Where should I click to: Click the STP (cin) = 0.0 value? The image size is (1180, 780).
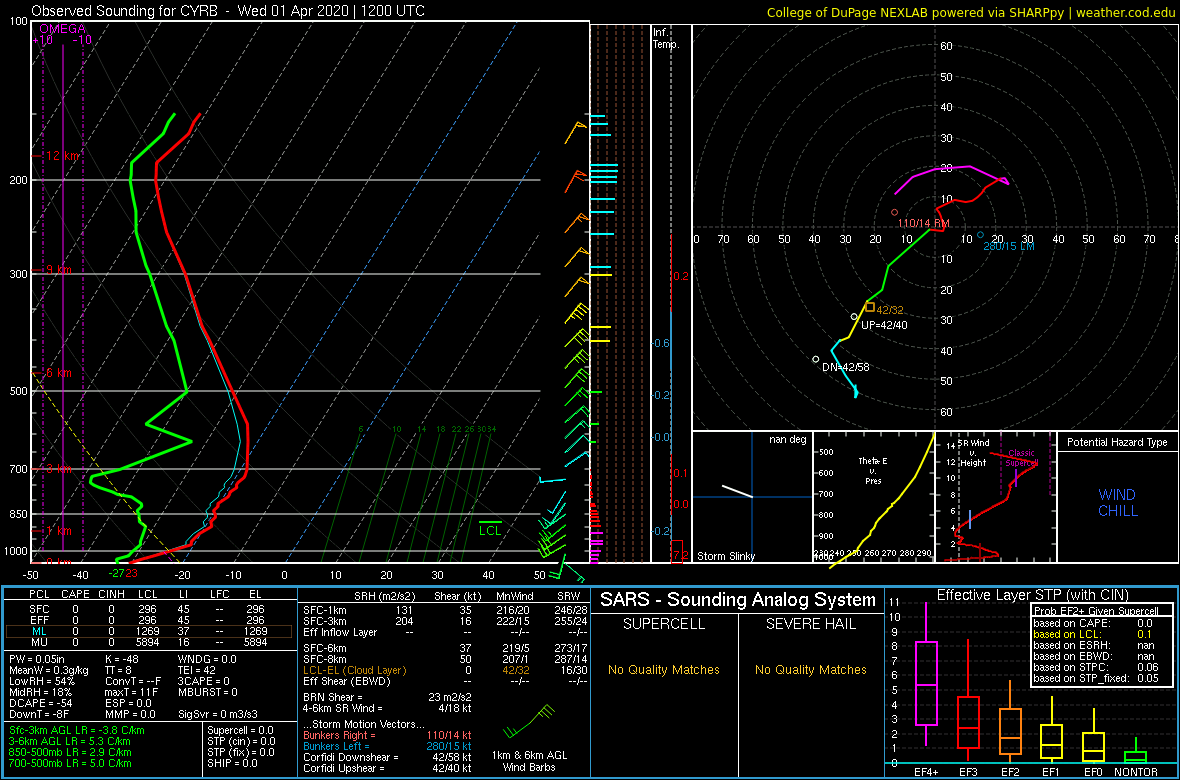242,742
